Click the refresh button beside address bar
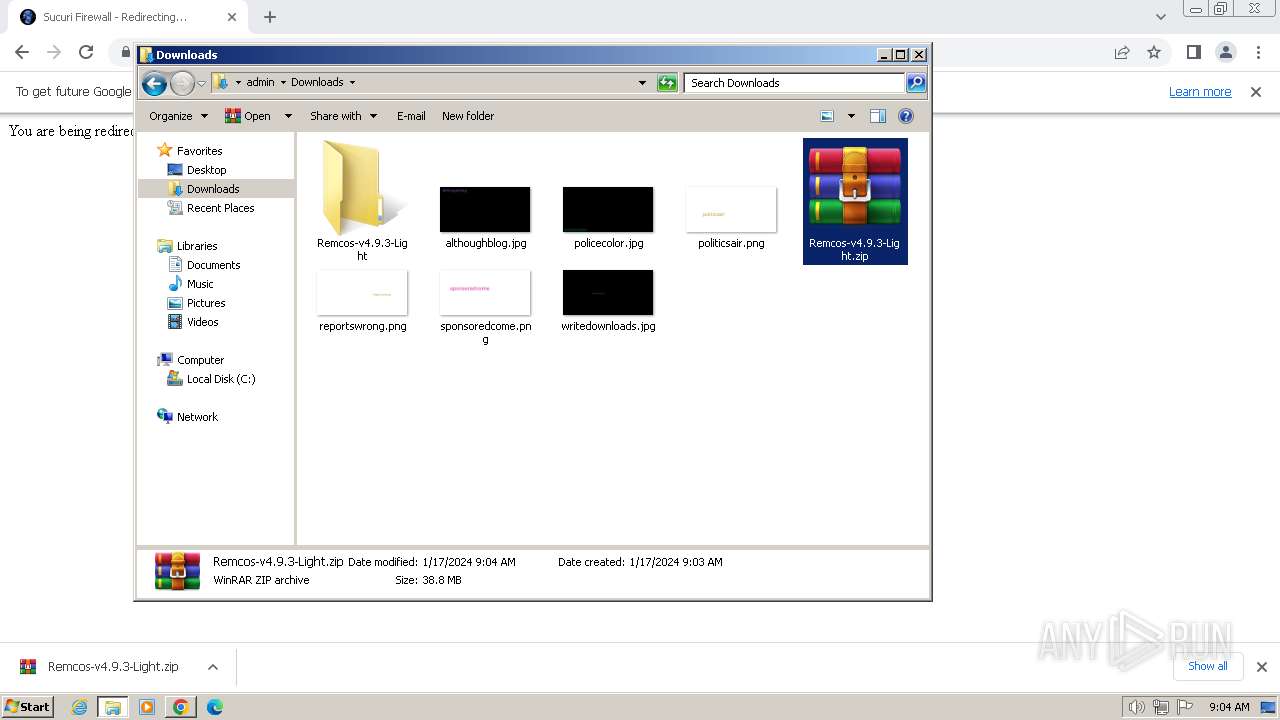The height and width of the screenshot is (720, 1280). (667, 83)
